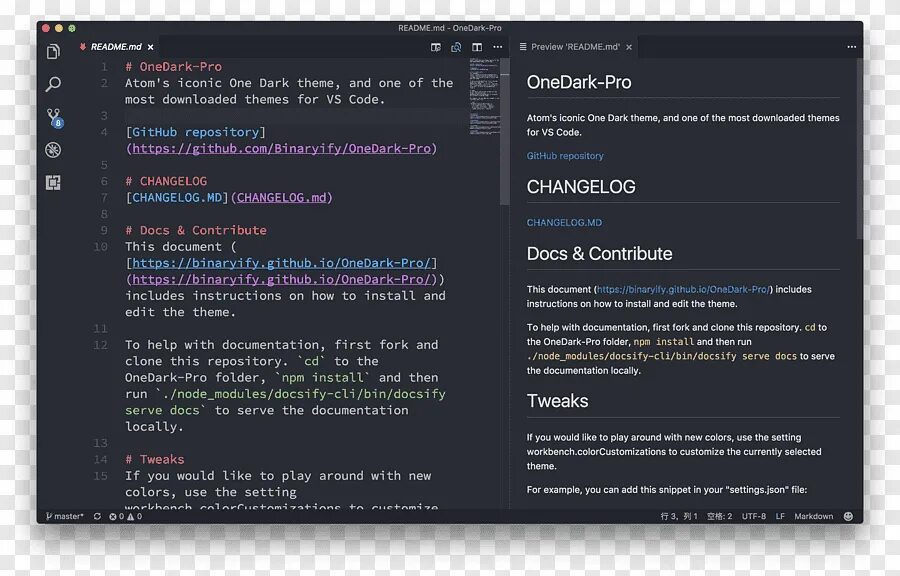Open more actions menu of README.md editor
The width and height of the screenshot is (900, 576).
[498, 47]
